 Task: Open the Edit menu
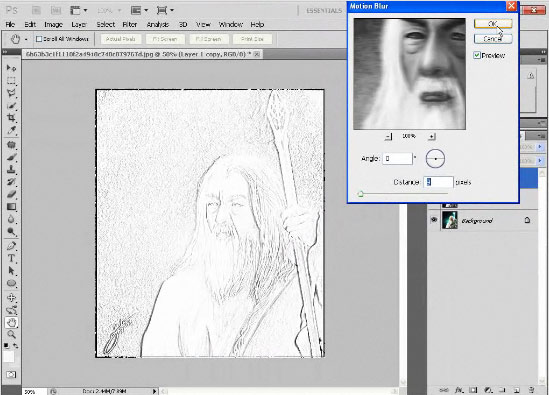(x=30, y=24)
